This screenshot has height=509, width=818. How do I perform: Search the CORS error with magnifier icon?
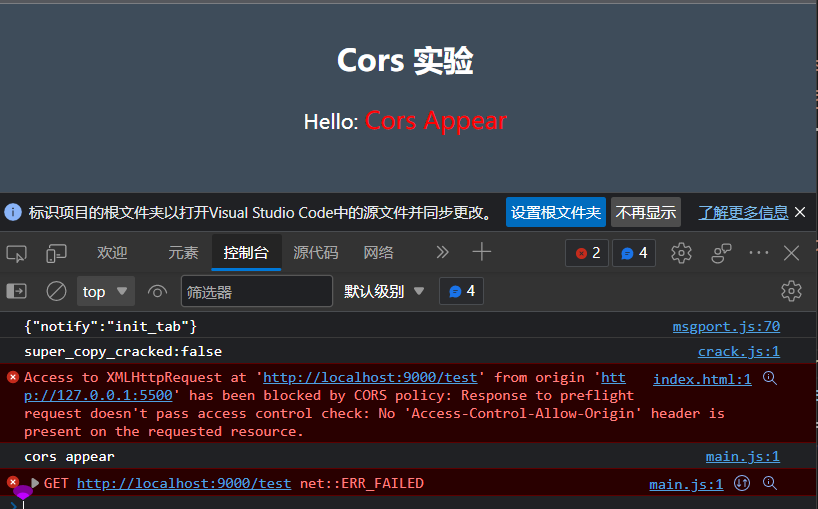tap(770, 379)
